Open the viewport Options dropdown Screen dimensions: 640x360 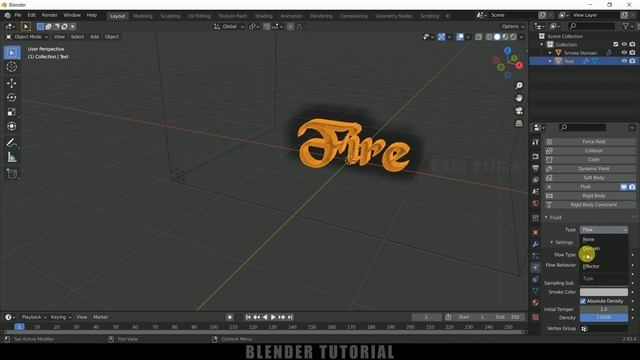pos(513,27)
